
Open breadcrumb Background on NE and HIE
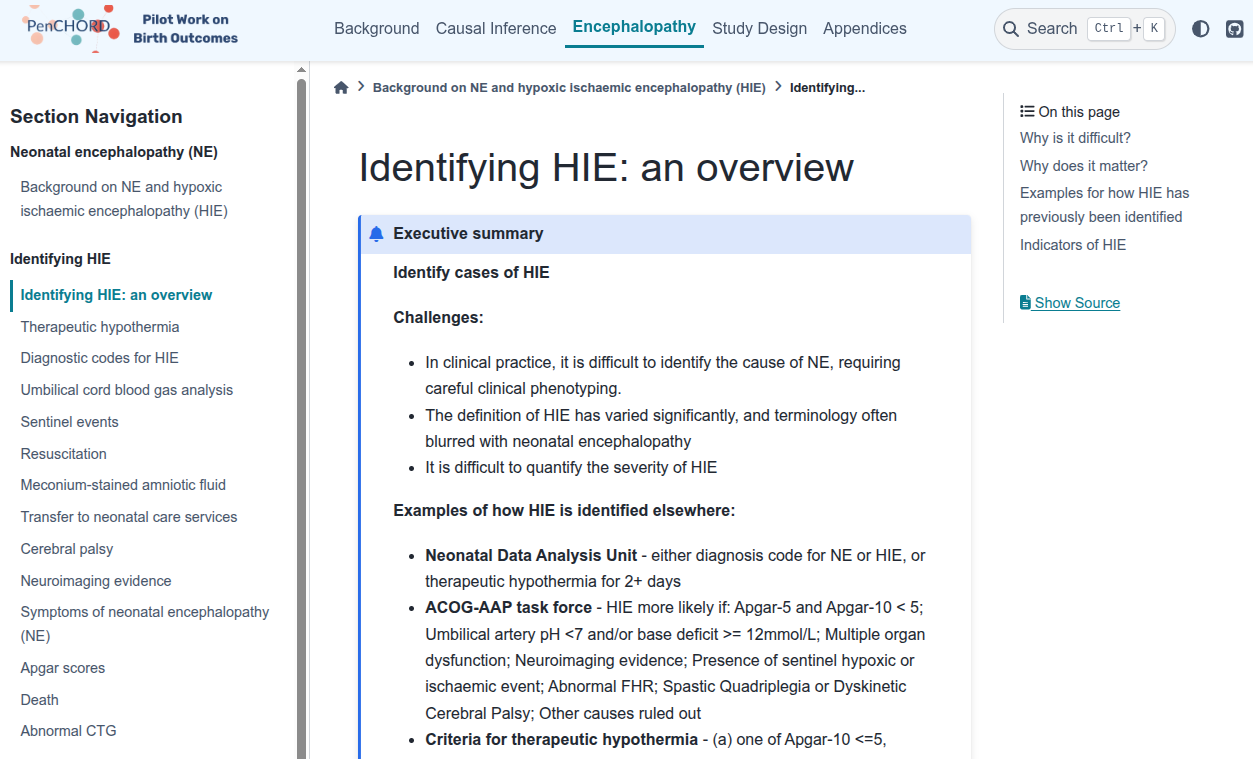click(x=569, y=88)
